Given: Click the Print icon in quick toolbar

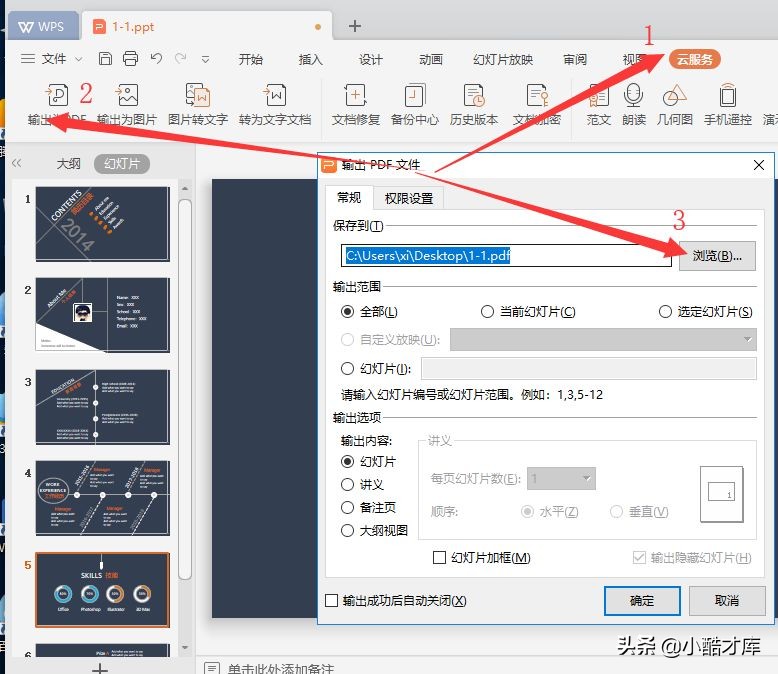Looking at the screenshot, I should [x=130, y=59].
